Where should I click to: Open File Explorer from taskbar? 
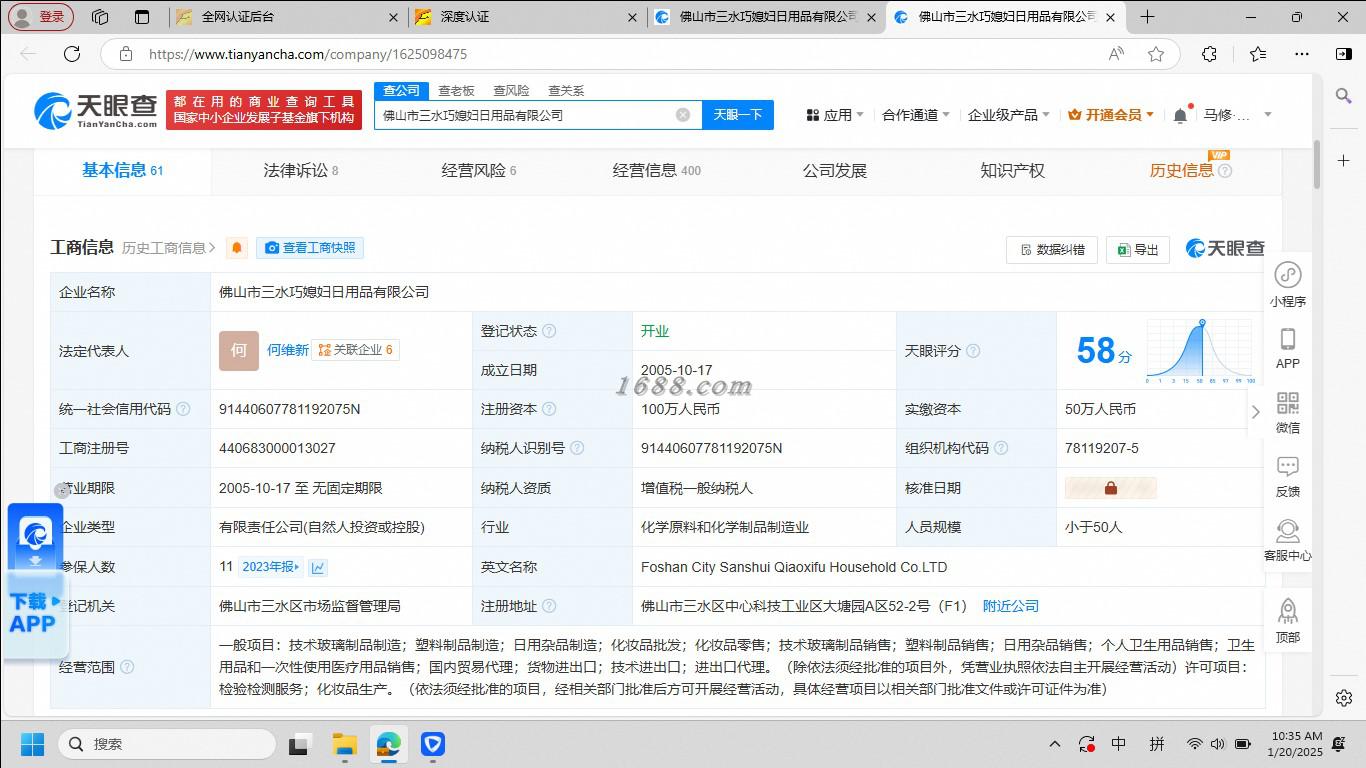coord(344,744)
